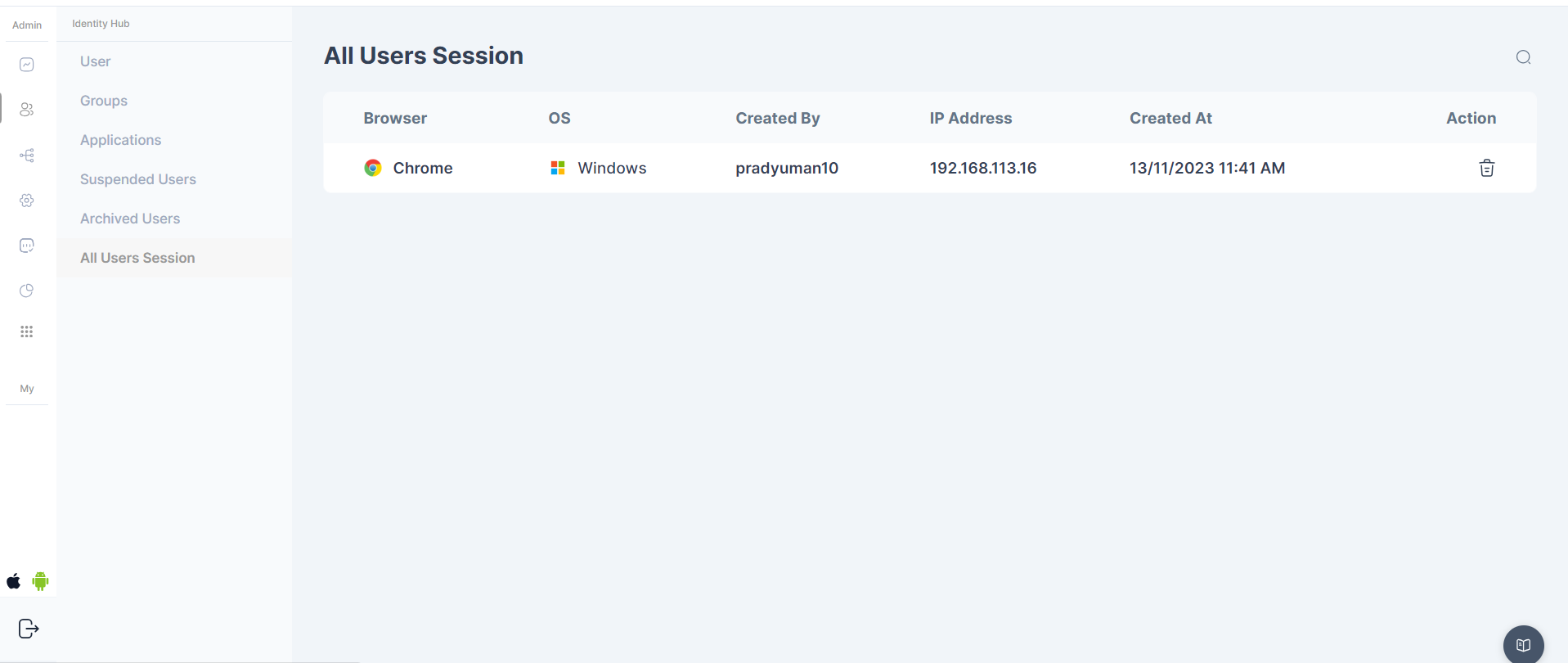Image resolution: width=1568 pixels, height=663 pixels.
Task: Click the logout icon at bottom left
Action: click(x=29, y=629)
